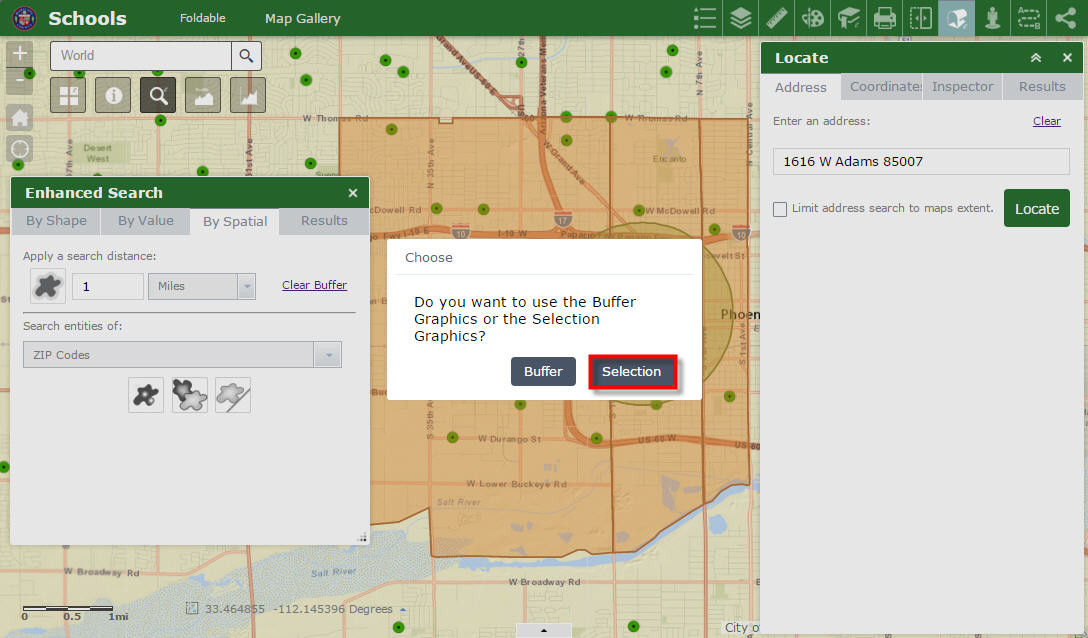Click the Enhanced Search panel corner grip handle
Viewport: 1088px width, 638px height.
click(x=362, y=537)
